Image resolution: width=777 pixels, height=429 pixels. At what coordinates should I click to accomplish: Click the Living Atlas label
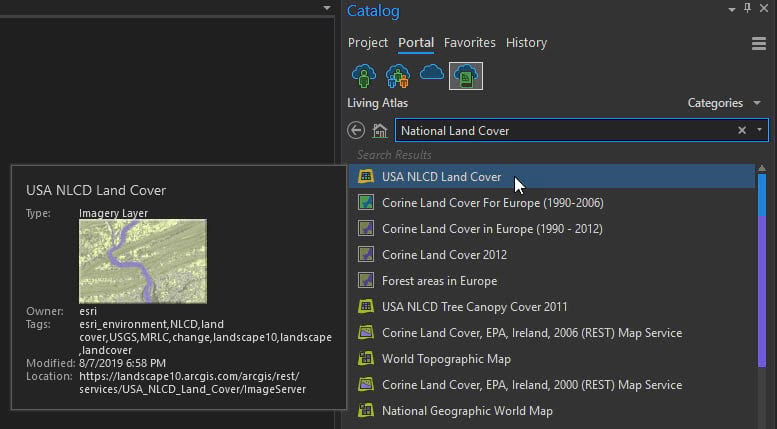coord(378,103)
